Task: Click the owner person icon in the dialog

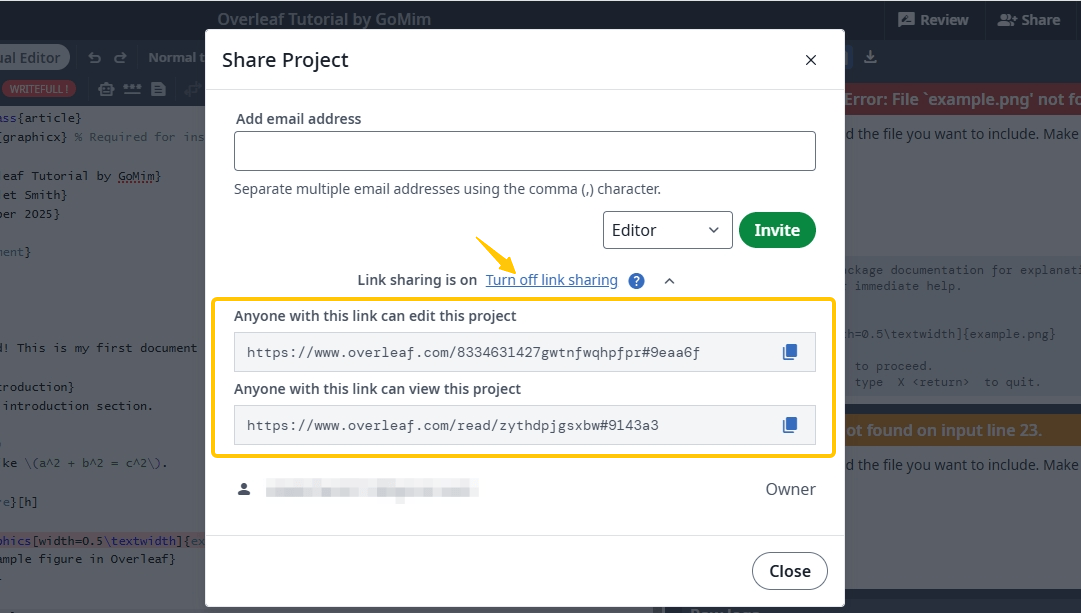Action: (x=245, y=489)
